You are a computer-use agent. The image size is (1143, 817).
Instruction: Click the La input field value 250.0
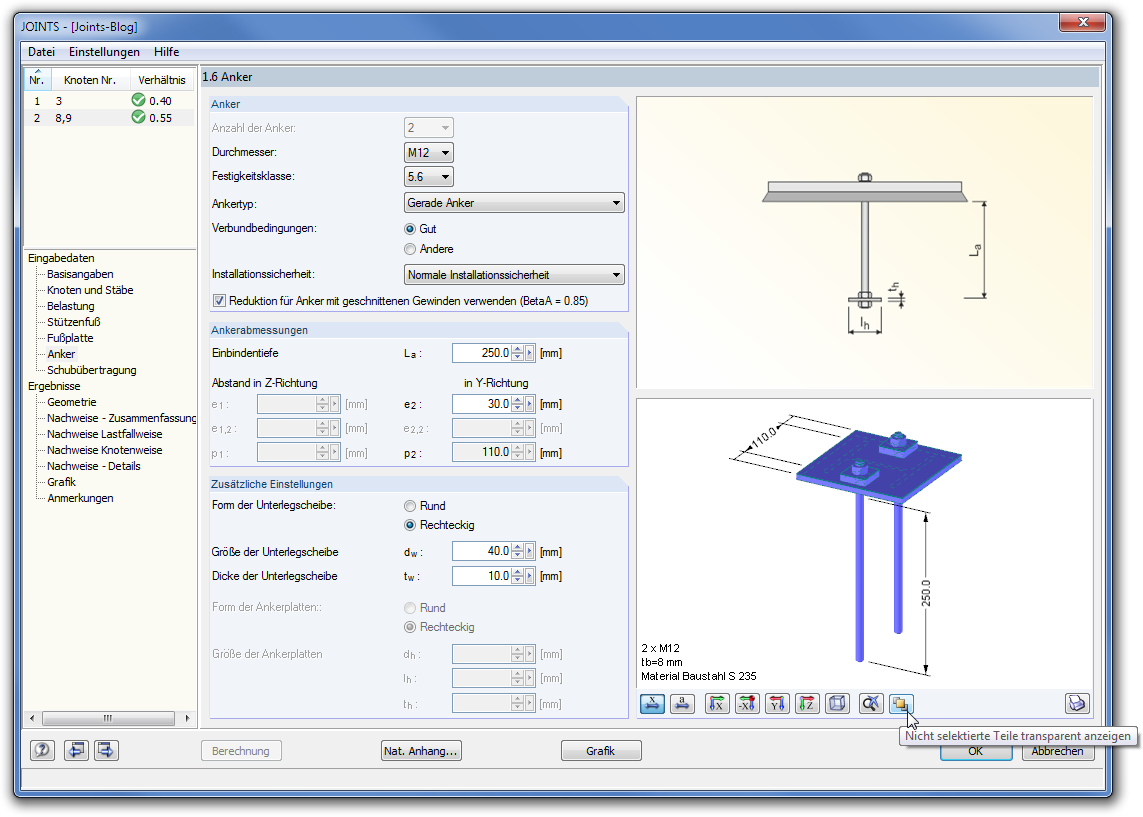482,353
